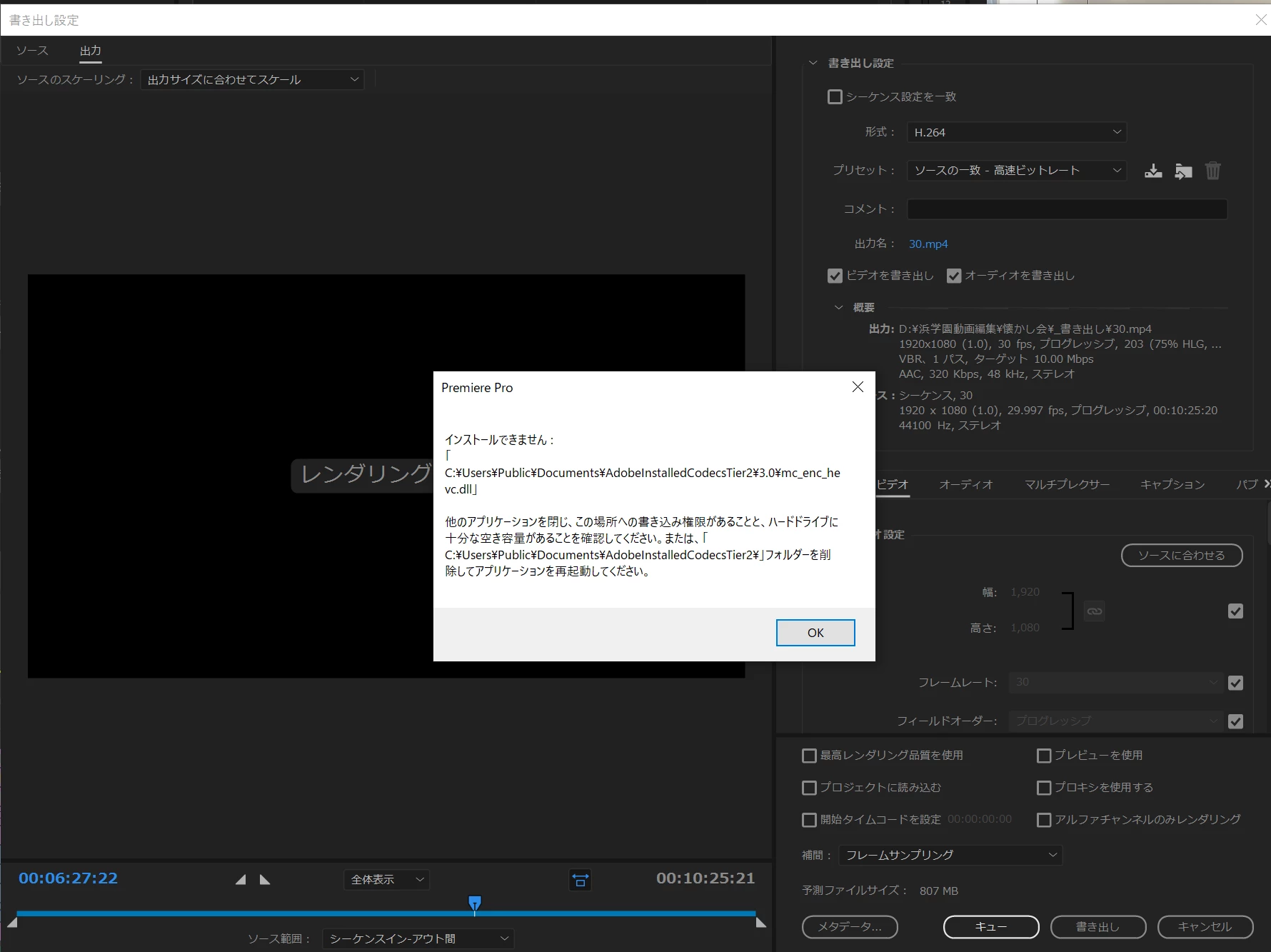Enable アルファチャンネルのみレンダリング checkbox

(1044, 820)
